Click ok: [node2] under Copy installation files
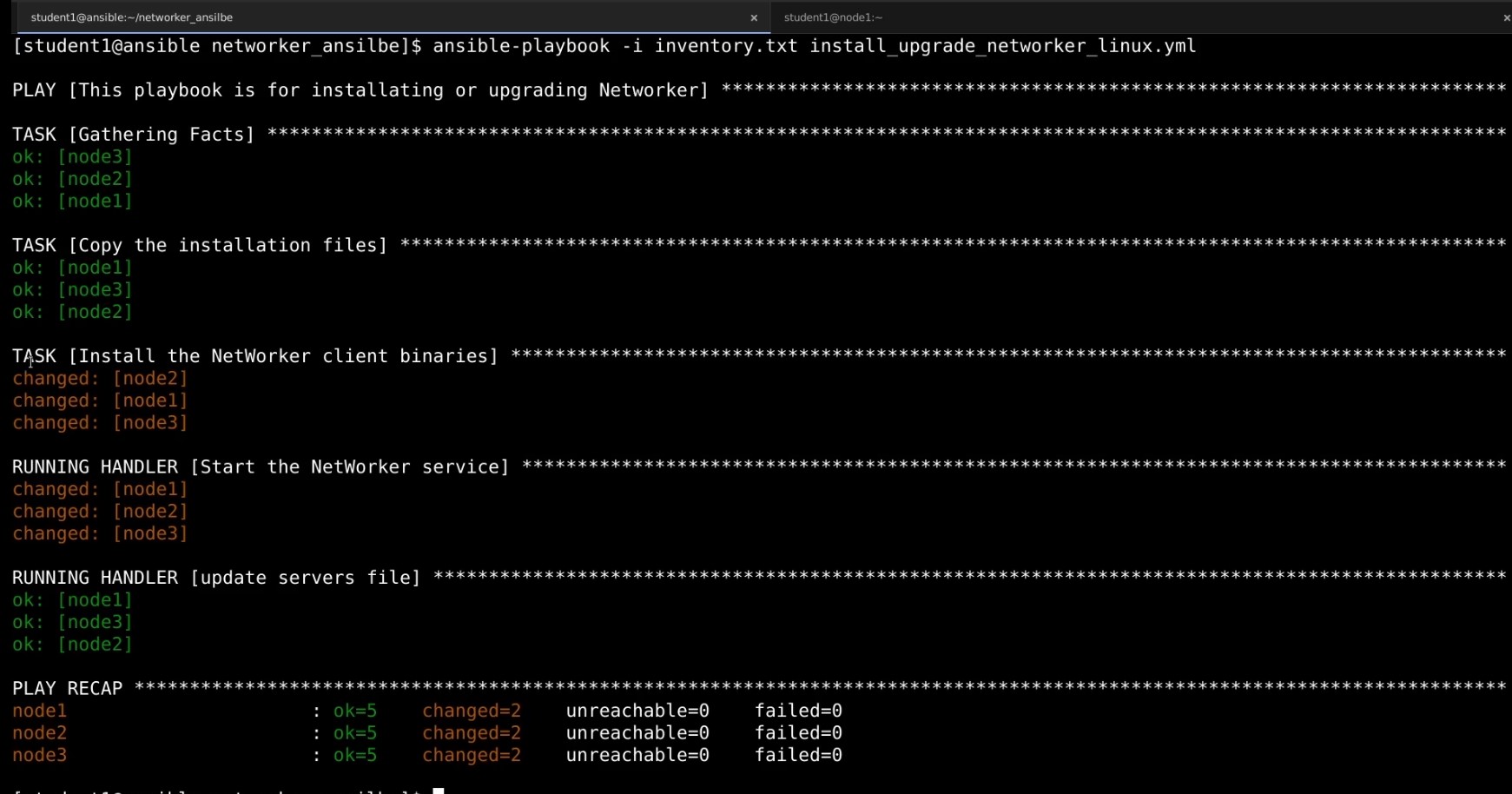Screen dimensions: 1512x794 [72, 312]
